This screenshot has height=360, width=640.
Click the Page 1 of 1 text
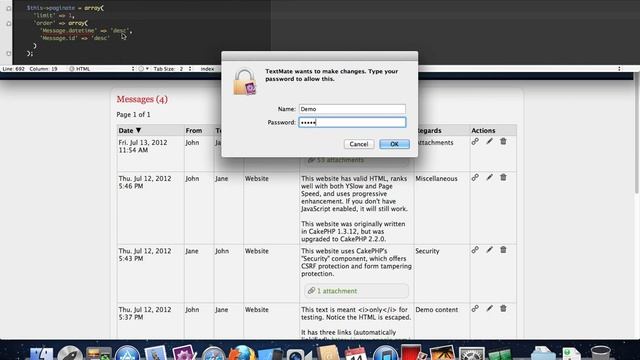point(133,115)
